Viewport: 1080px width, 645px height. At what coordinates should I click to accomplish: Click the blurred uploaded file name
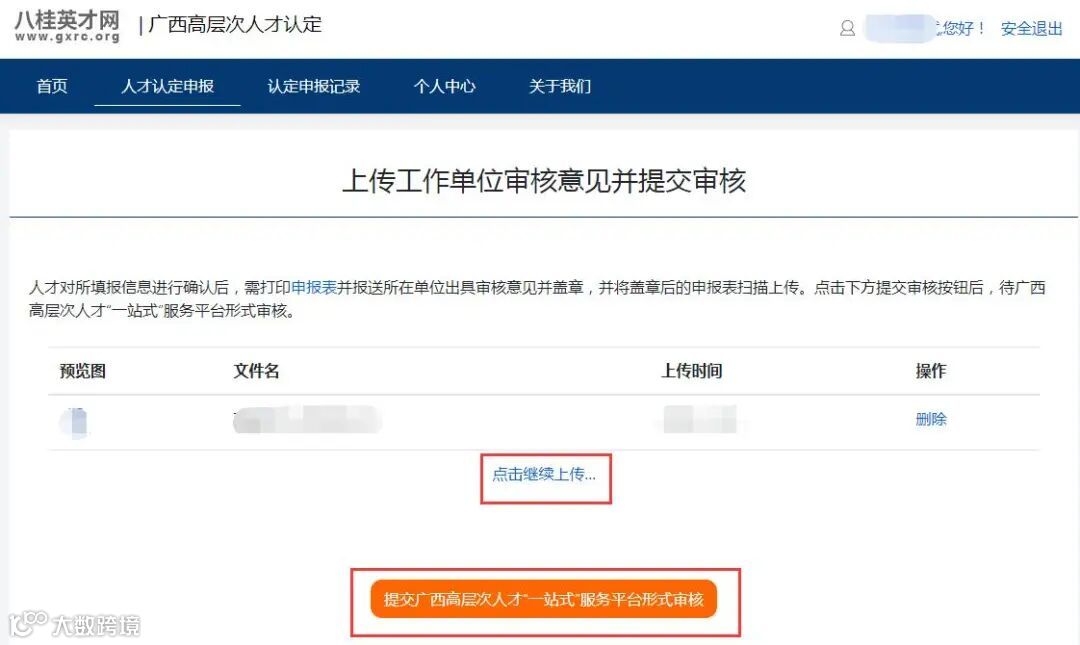tap(307, 420)
